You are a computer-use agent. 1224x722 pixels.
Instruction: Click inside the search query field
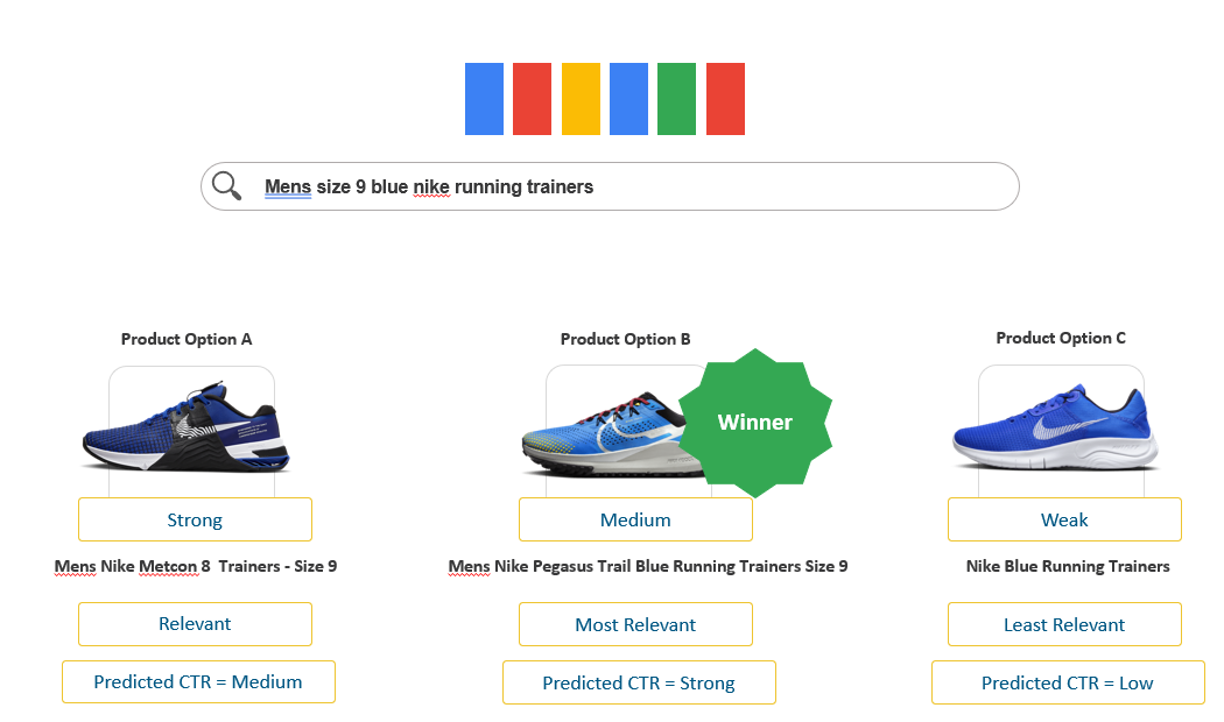tap(610, 186)
